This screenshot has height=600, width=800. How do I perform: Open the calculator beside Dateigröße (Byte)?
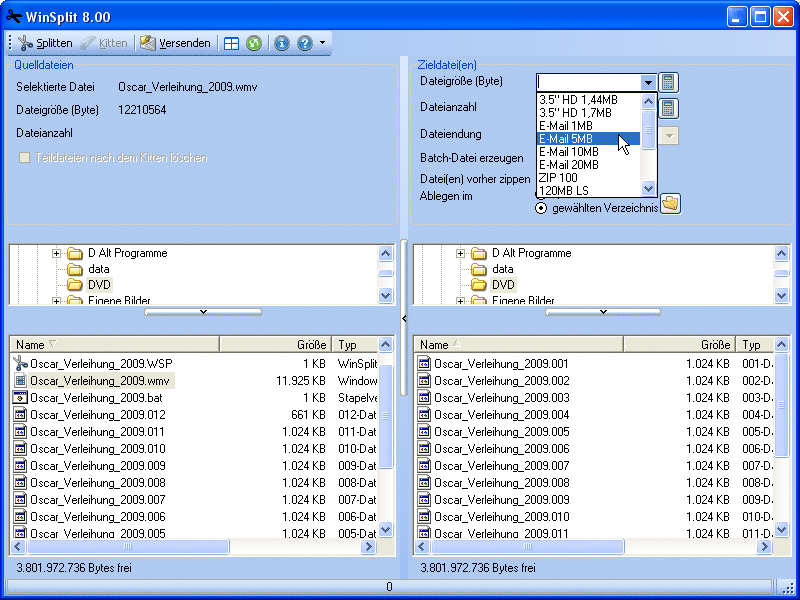click(x=668, y=82)
